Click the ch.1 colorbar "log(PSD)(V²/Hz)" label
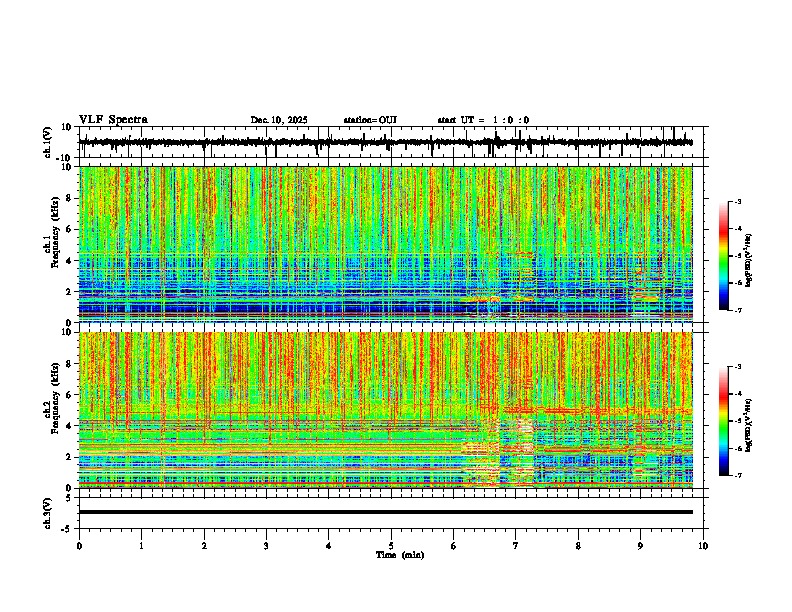This screenshot has width=792, height=612. 749,261
